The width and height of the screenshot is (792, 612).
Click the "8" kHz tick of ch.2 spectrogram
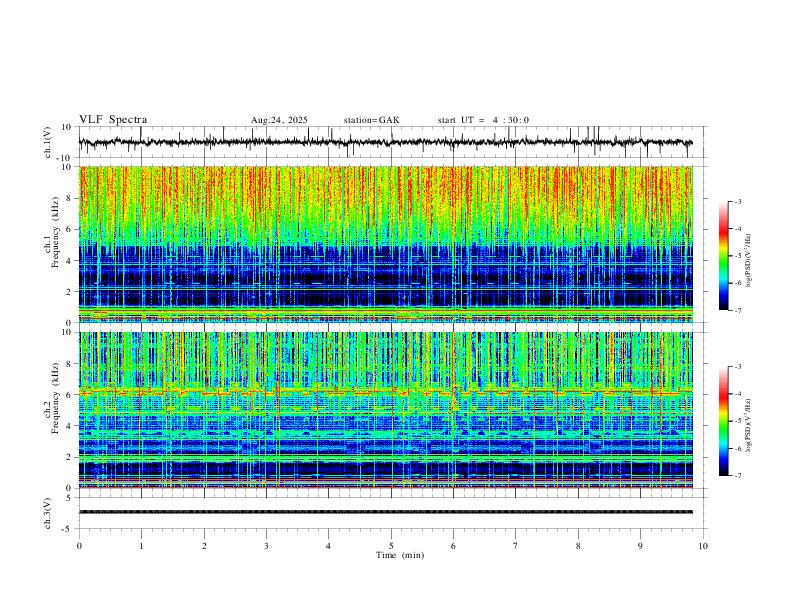coord(69,364)
